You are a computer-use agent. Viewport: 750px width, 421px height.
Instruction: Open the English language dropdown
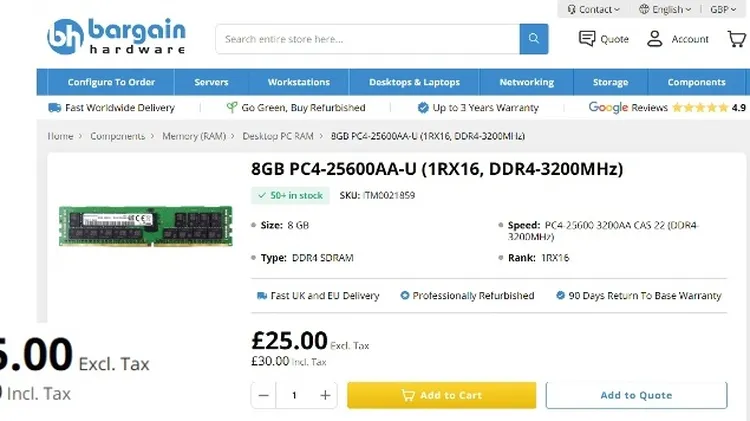pyautogui.click(x=665, y=9)
